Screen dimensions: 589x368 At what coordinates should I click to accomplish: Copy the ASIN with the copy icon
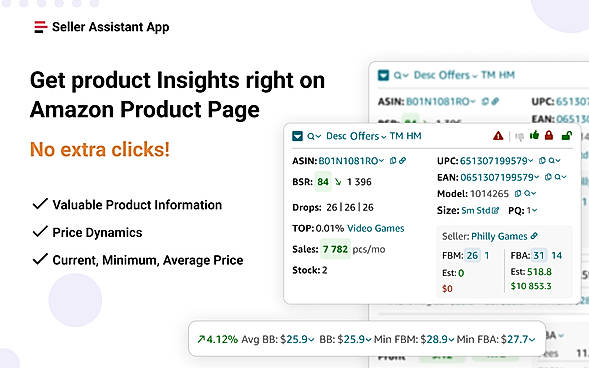pyautogui.click(x=393, y=161)
